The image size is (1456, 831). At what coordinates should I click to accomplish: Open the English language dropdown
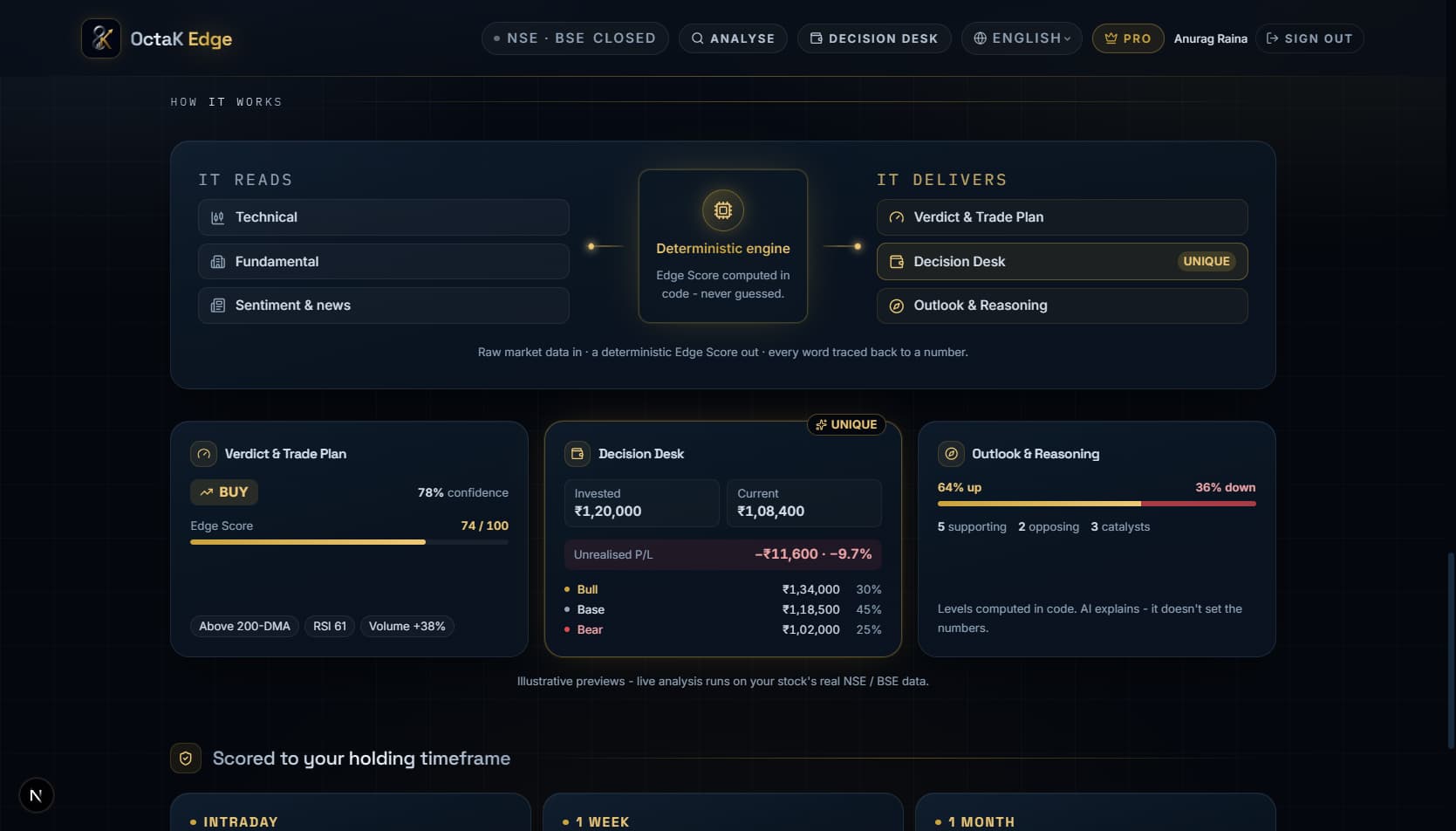pos(1022,38)
